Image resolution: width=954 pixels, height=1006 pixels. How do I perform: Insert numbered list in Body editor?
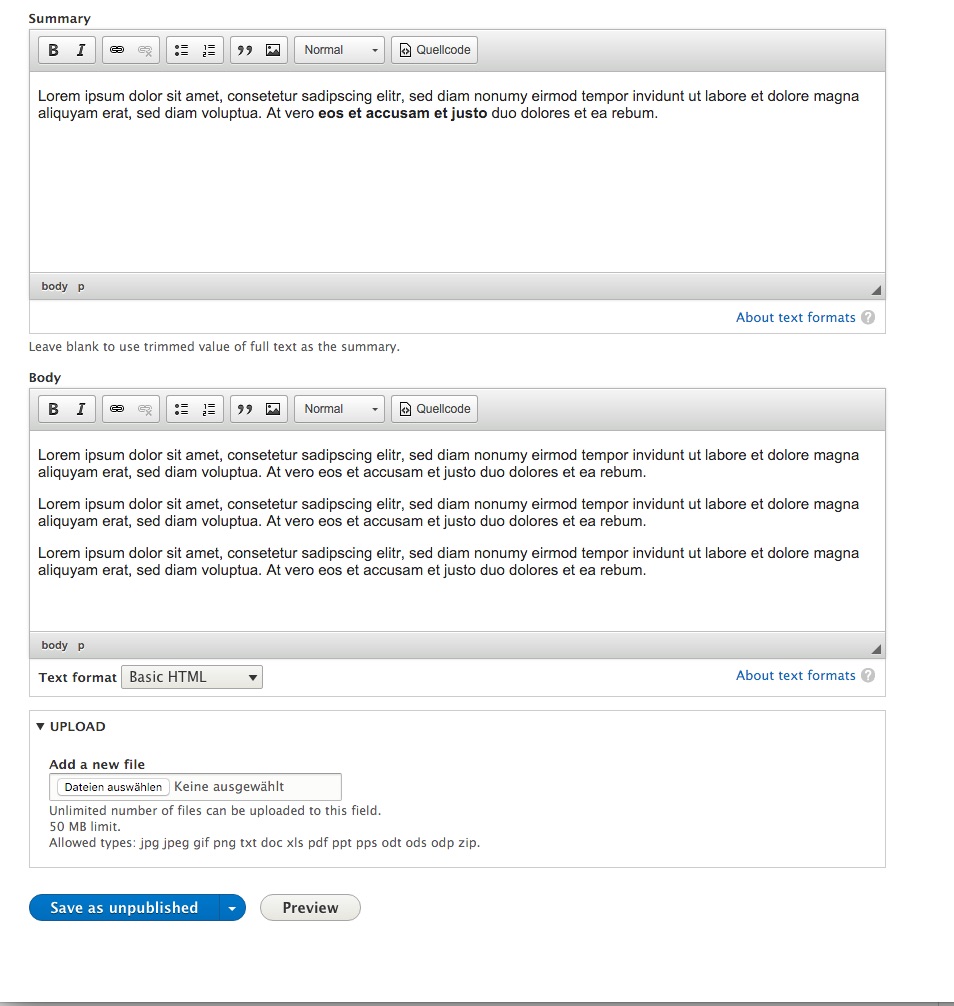[209, 409]
